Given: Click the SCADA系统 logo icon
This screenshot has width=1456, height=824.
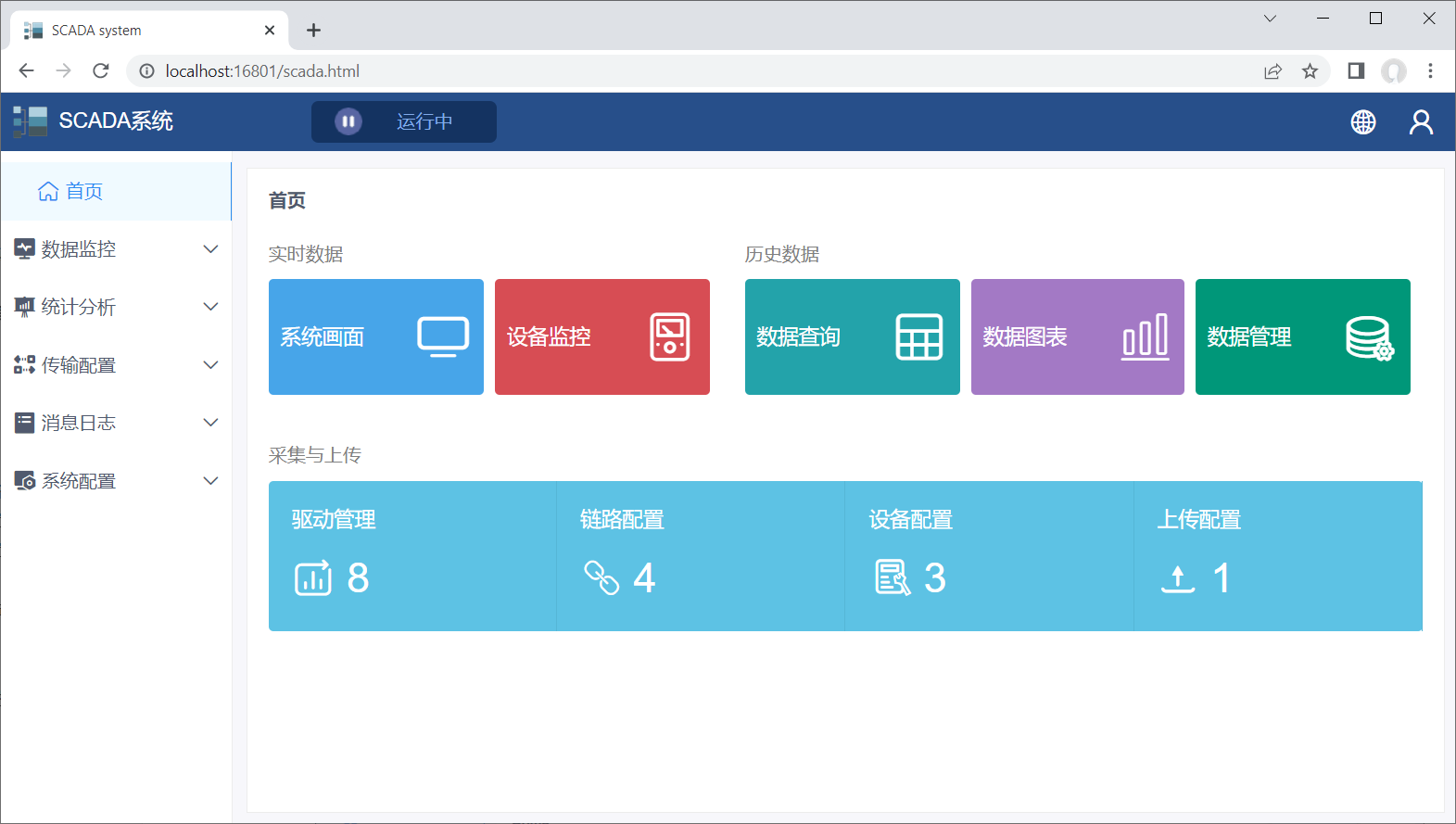Looking at the screenshot, I should pos(30,121).
